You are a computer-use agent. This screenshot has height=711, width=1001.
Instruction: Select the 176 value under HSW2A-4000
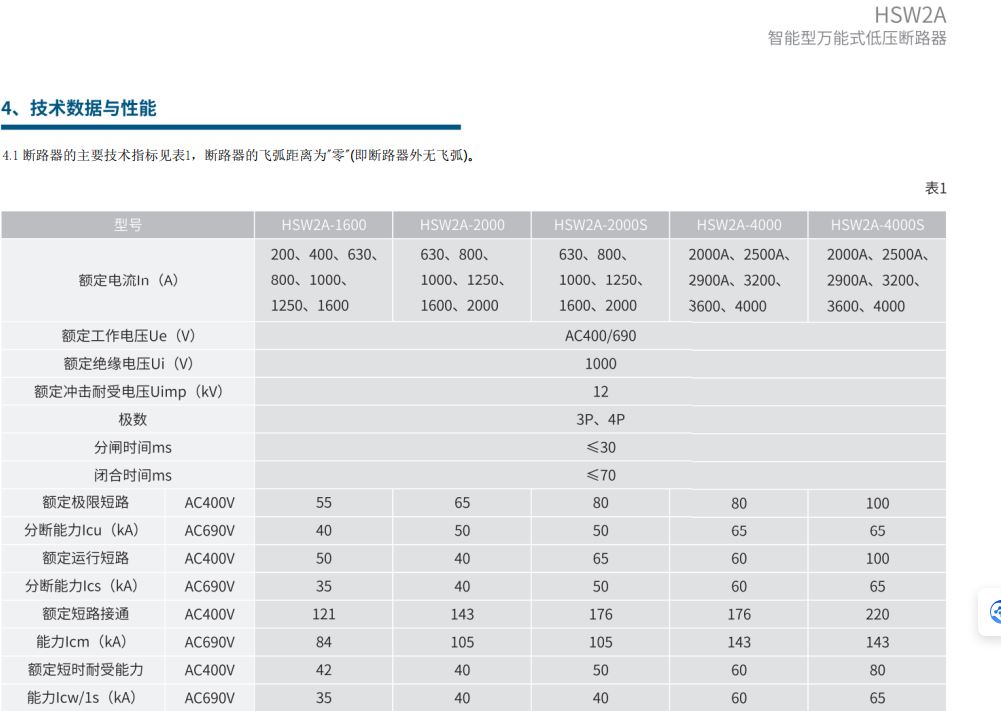pyautogui.click(x=739, y=614)
